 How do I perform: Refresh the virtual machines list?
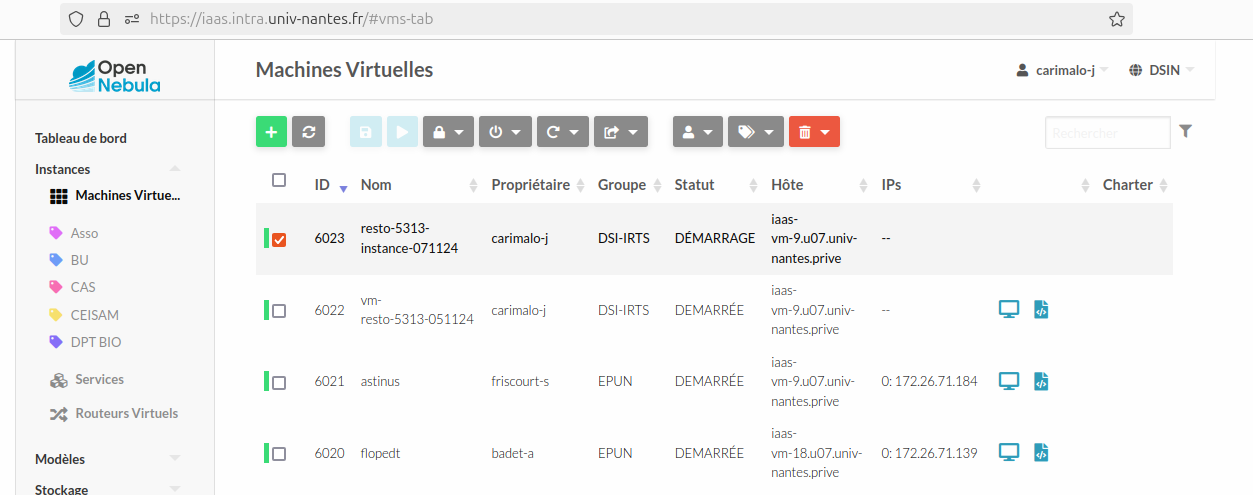click(309, 131)
